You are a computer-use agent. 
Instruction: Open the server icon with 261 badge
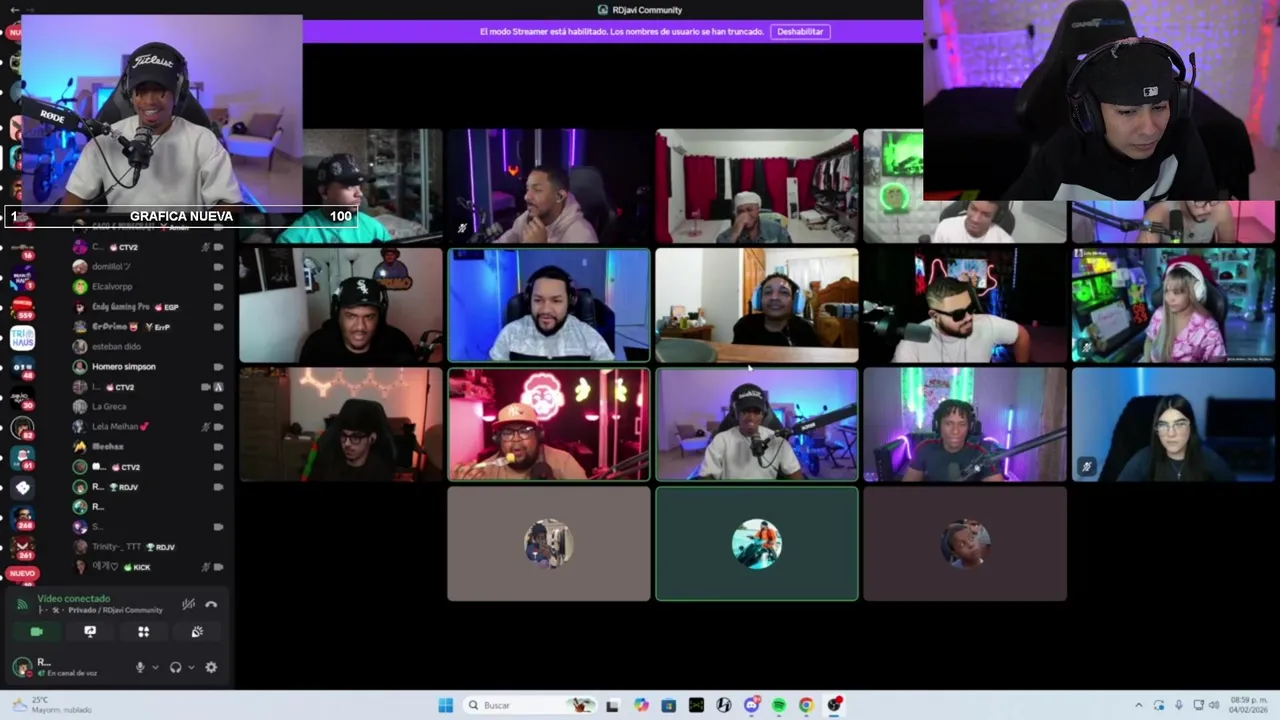22,547
